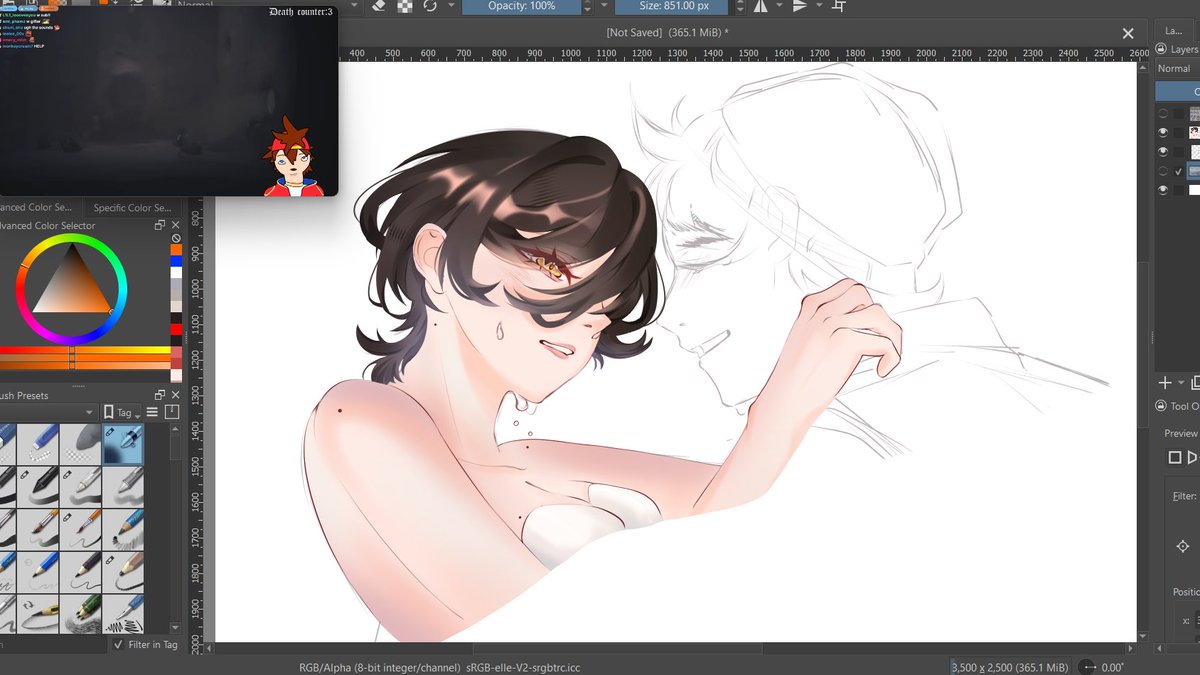
Task: Toggle the horizontal mirror tool icon
Action: (759, 6)
